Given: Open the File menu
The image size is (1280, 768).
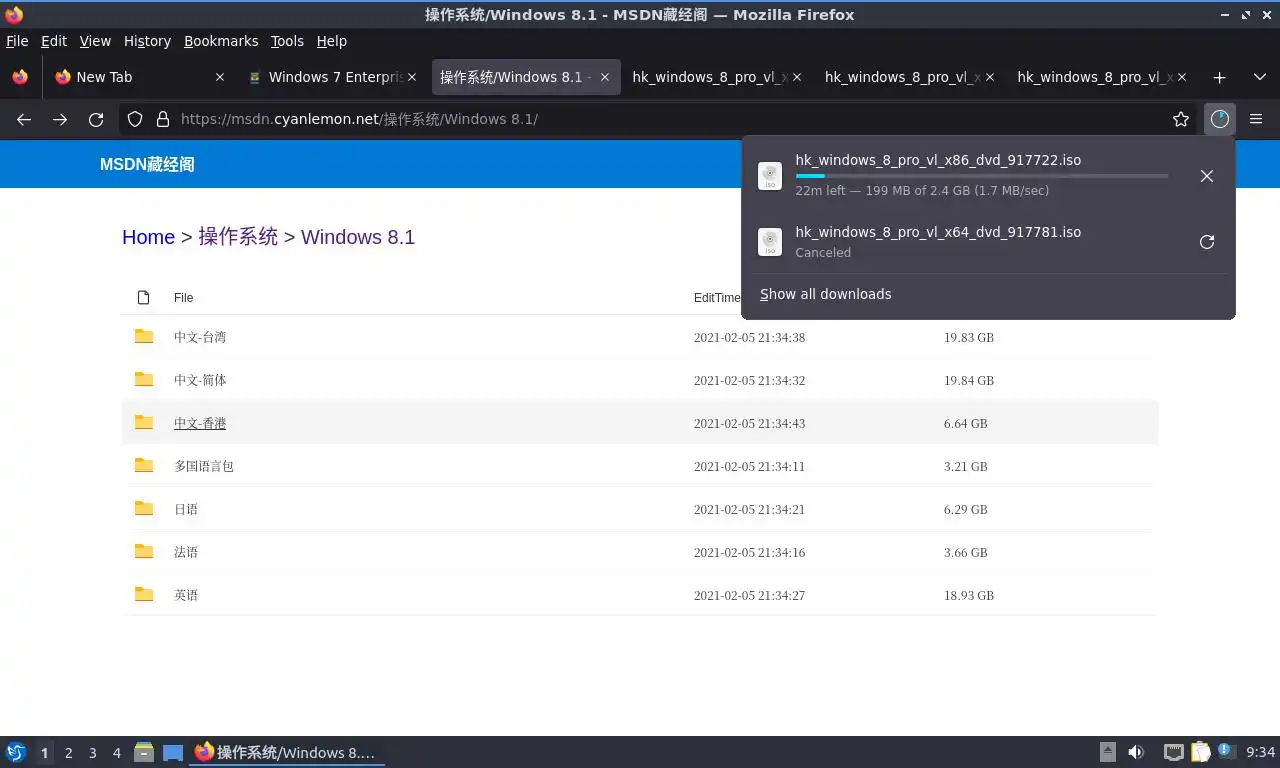Looking at the screenshot, I should click(x=17, y=41).
